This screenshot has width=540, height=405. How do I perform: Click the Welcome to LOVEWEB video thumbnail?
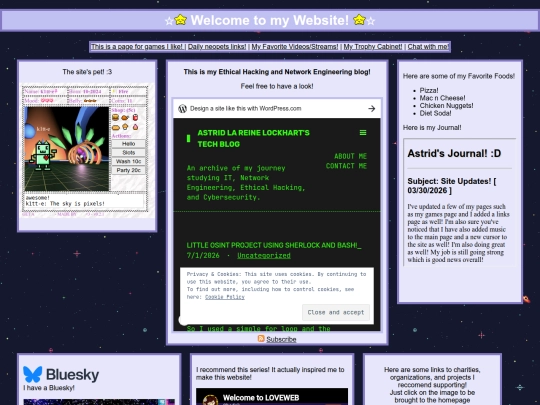pyautogui.click(x=272, y=397)
